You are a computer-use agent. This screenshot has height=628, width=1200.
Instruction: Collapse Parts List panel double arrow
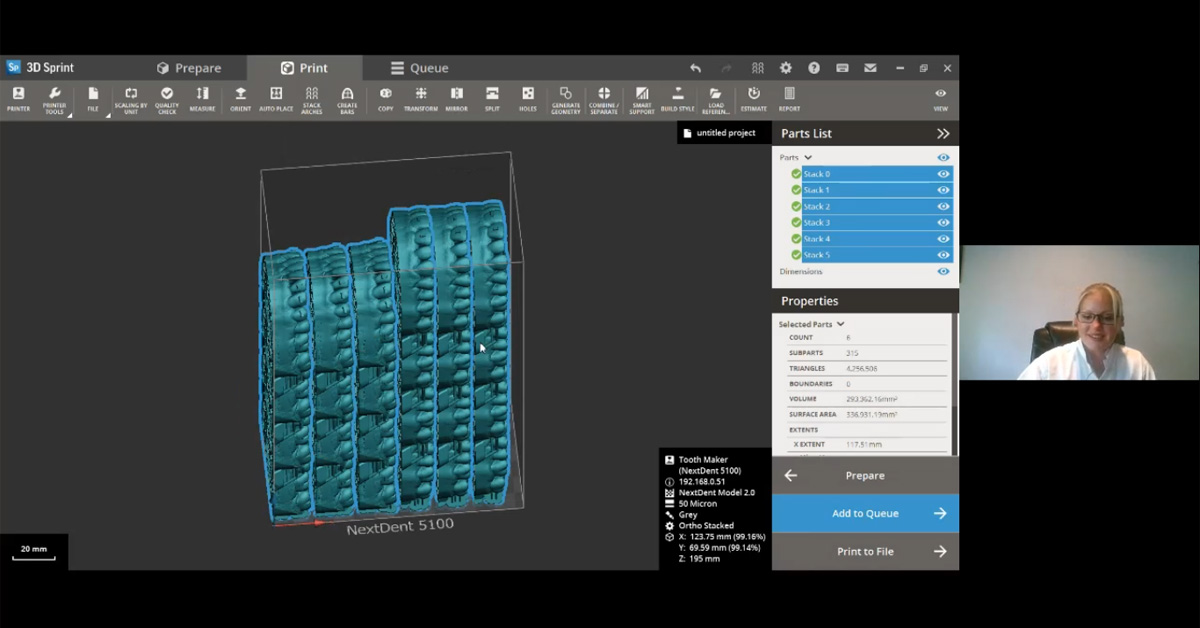(x=943, y=133)
